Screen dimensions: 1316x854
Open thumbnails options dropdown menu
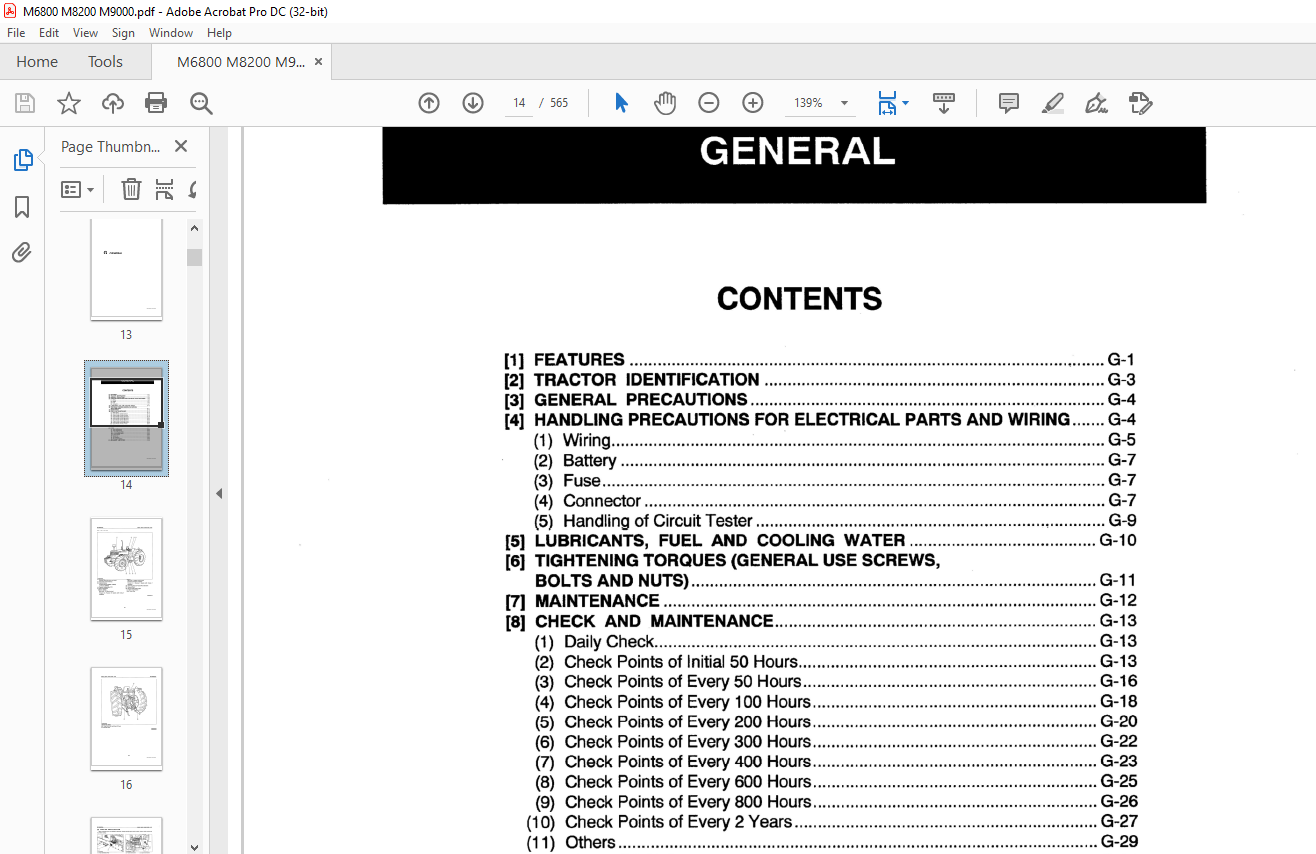(77, 189)
